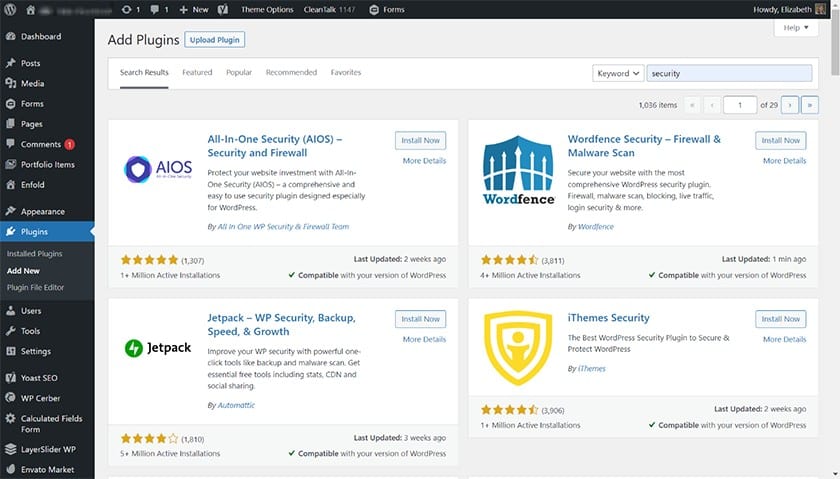Open Add New plugins submenu item
The image size is (840, 479).
pos(23,271)
